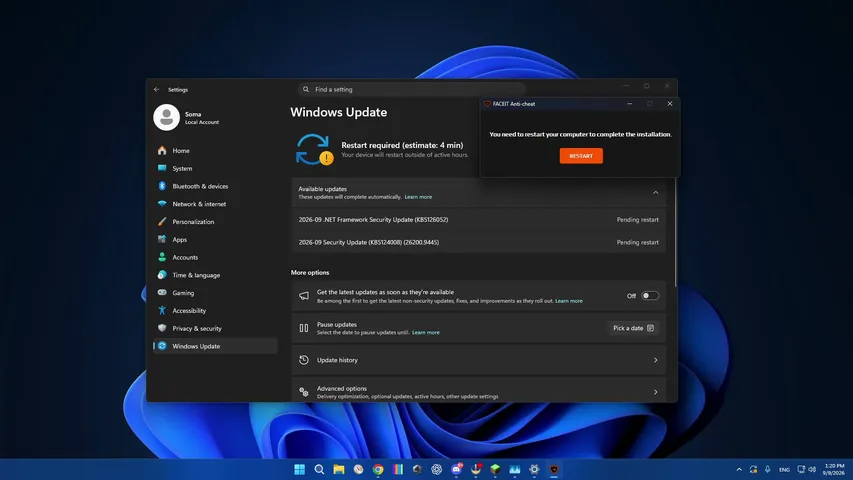Open the green cube app on taskbar
The width and height of the screenshot is (853, 480).
495,469
